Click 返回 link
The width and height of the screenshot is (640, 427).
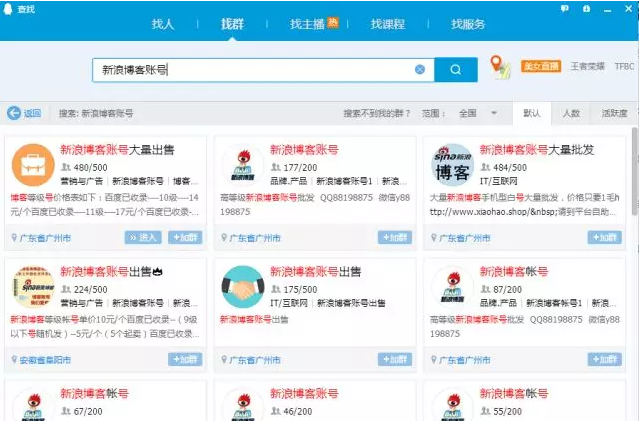point(32,113)
